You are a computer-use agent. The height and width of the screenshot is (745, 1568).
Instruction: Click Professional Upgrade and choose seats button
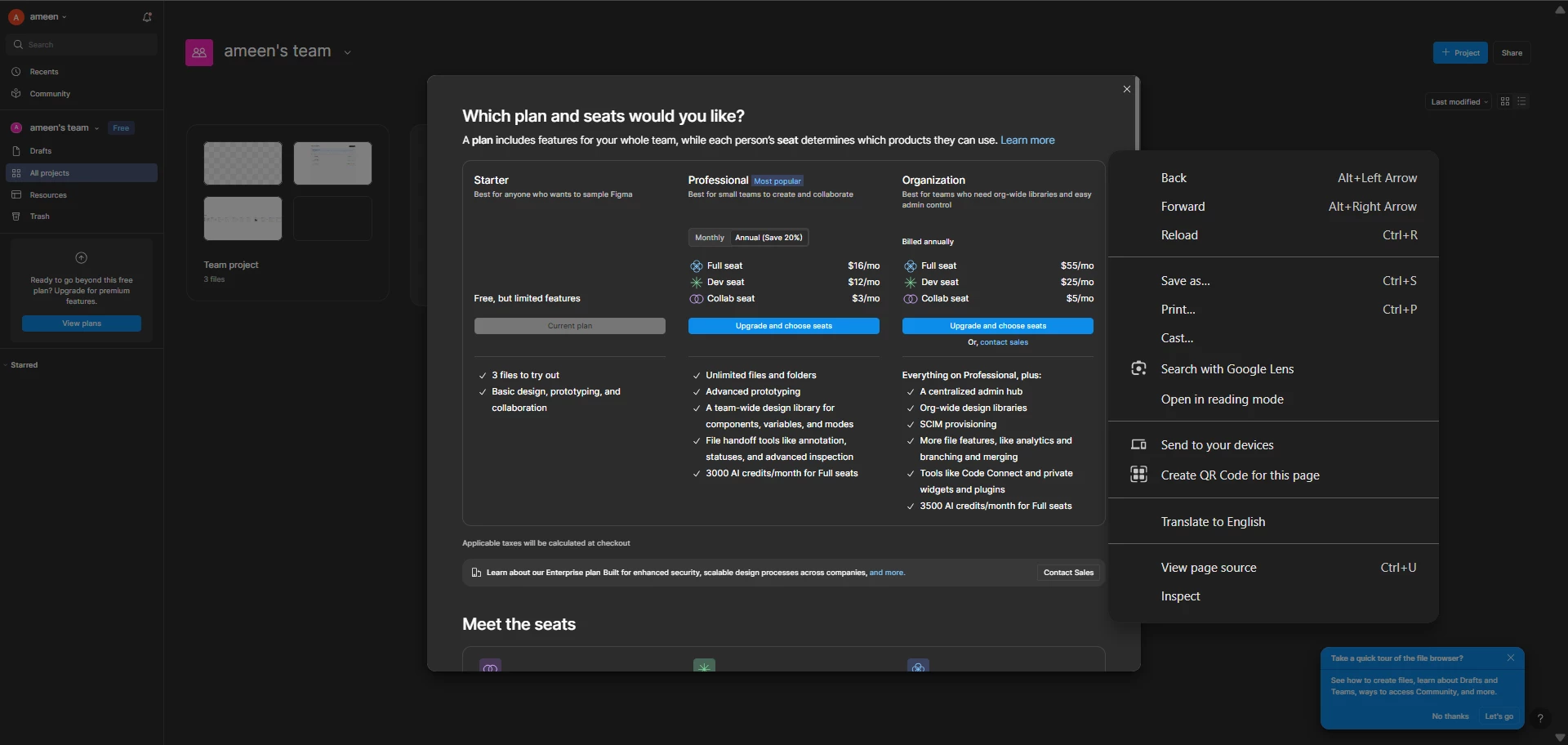click(x=784, y=326)
